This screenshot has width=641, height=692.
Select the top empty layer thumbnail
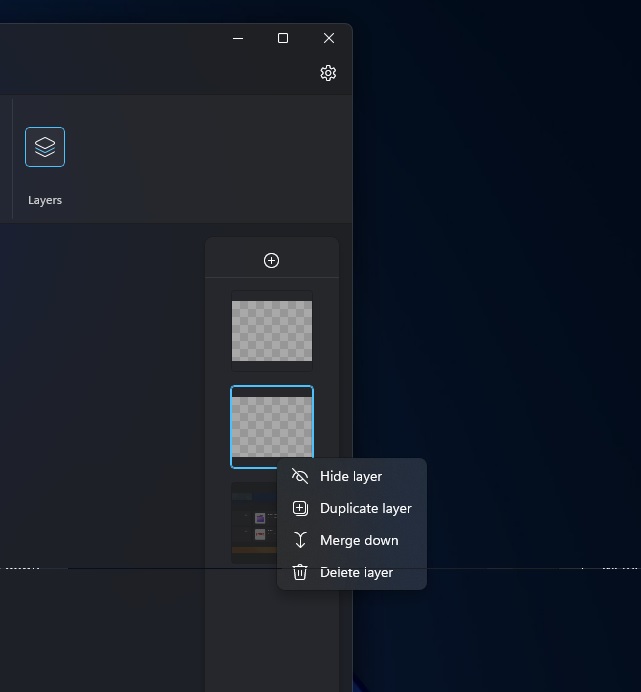point(272,331)
